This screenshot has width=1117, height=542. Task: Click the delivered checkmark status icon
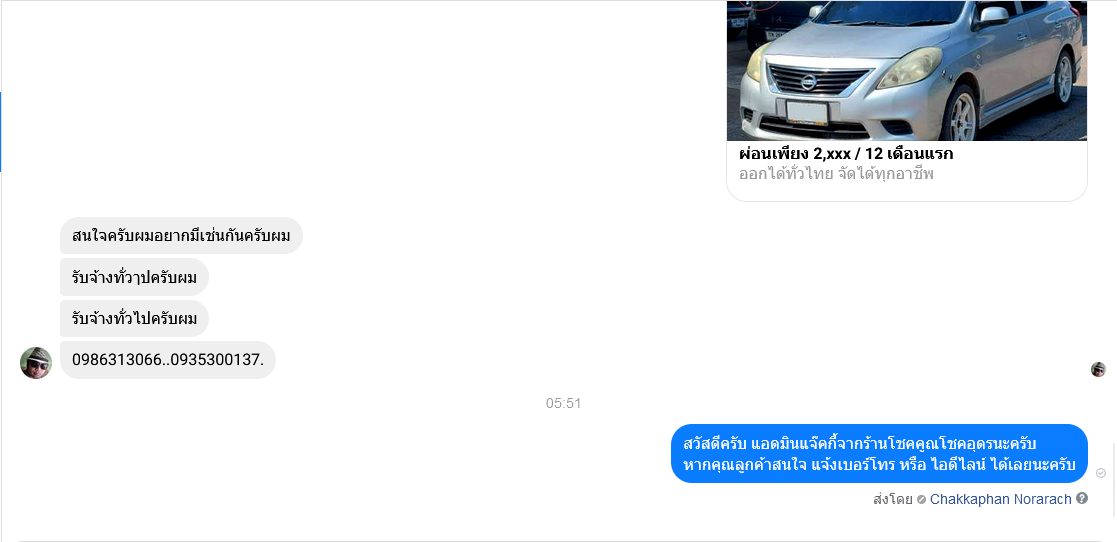pyautogui.click(x=1101, y=474)
